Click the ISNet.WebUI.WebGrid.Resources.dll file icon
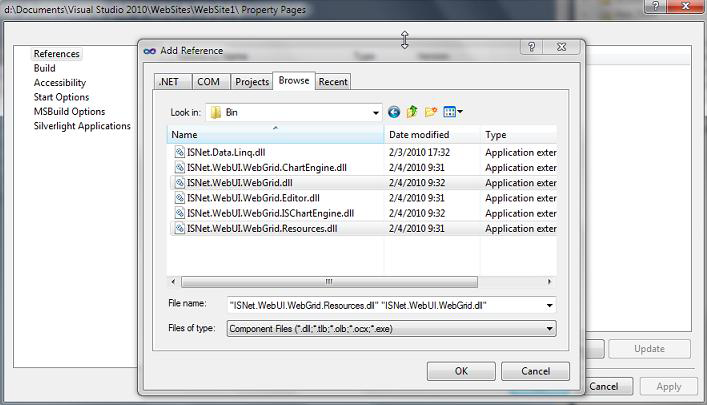The image size is (707, 405). [179, 228]
